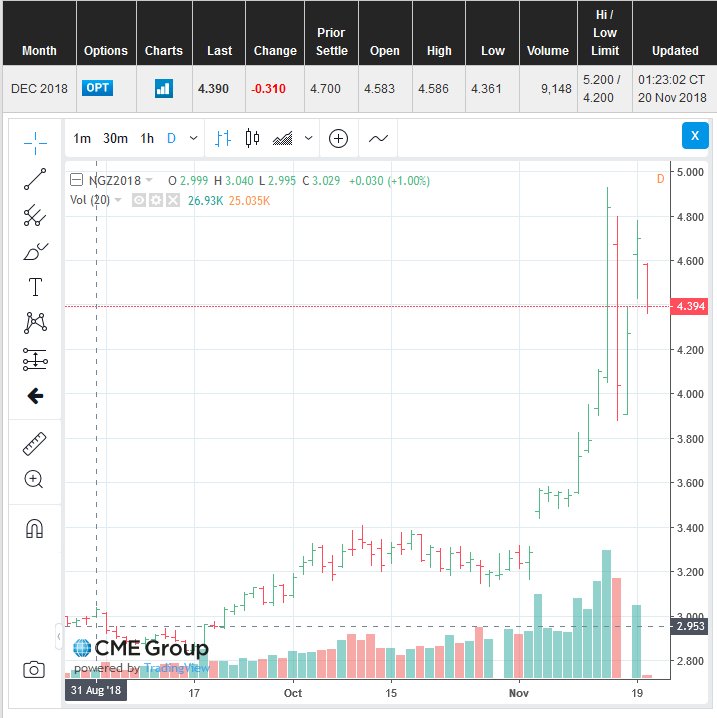The height and width of the screenshot is (718, 717).
Task: Click the 4.394 current price label
Action: [x=689, y=306]
